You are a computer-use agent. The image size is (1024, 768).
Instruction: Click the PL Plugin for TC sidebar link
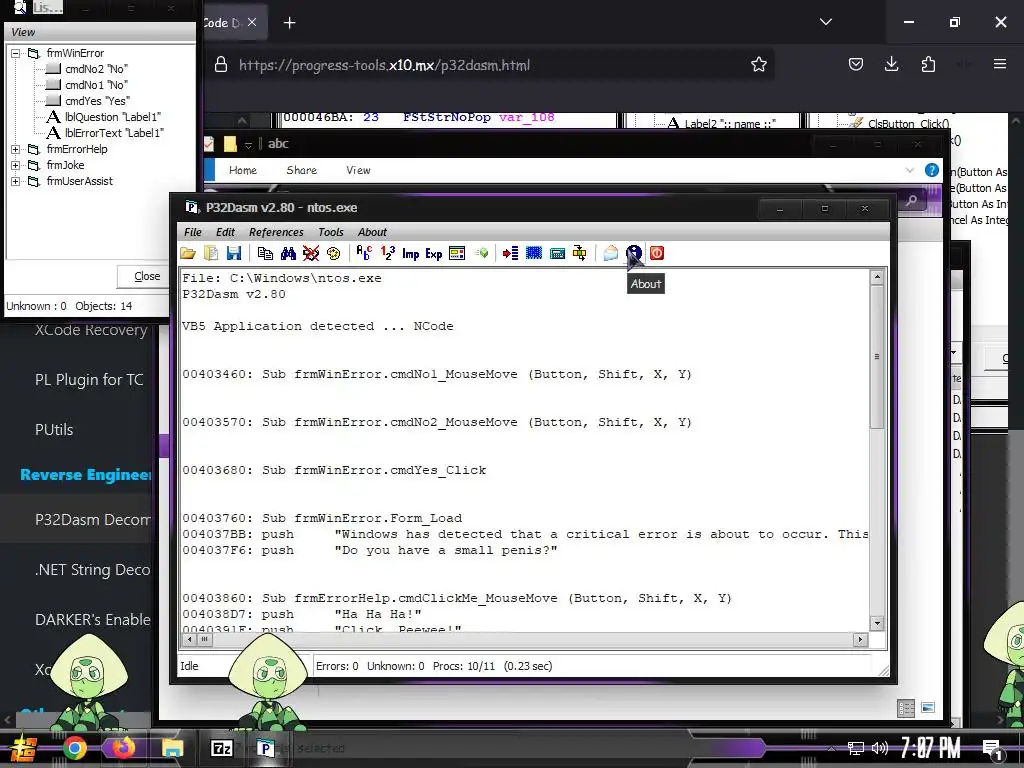[89, 379]
